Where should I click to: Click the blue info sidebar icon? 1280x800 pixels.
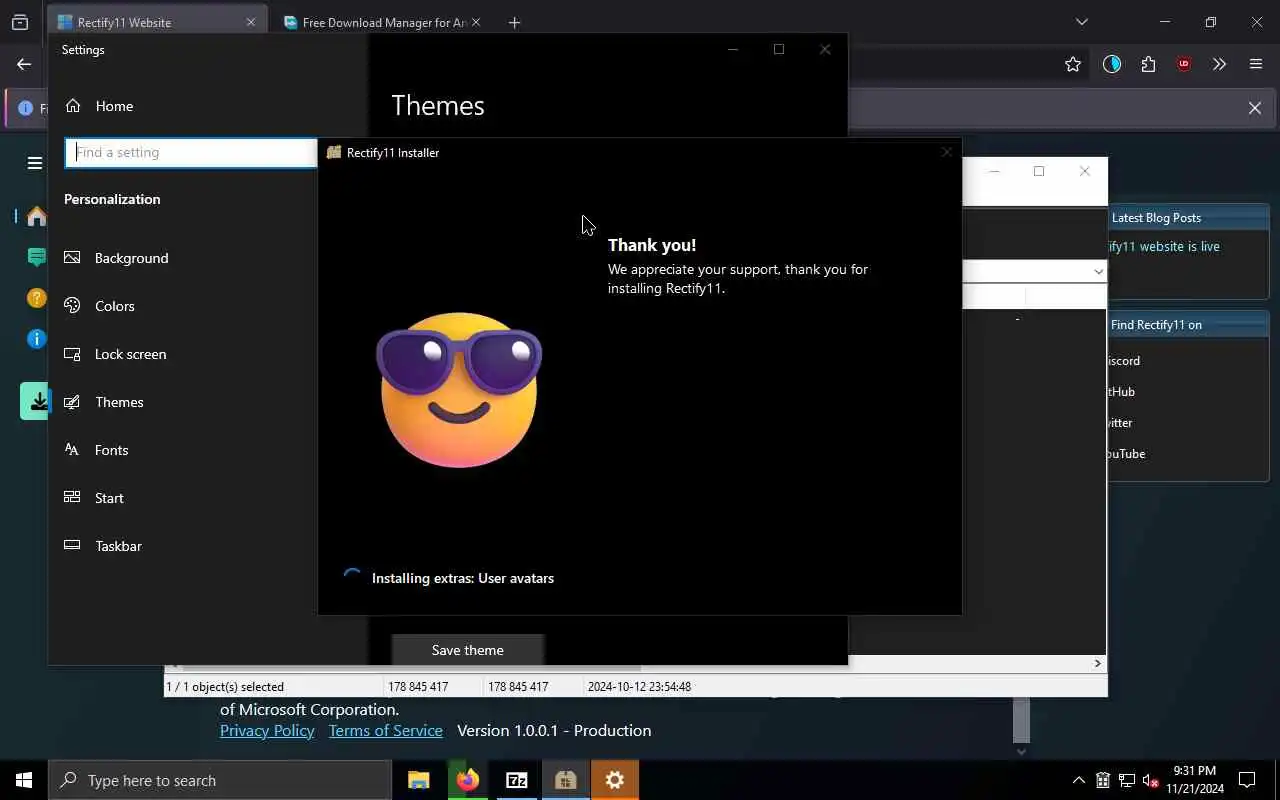(37, 339)
